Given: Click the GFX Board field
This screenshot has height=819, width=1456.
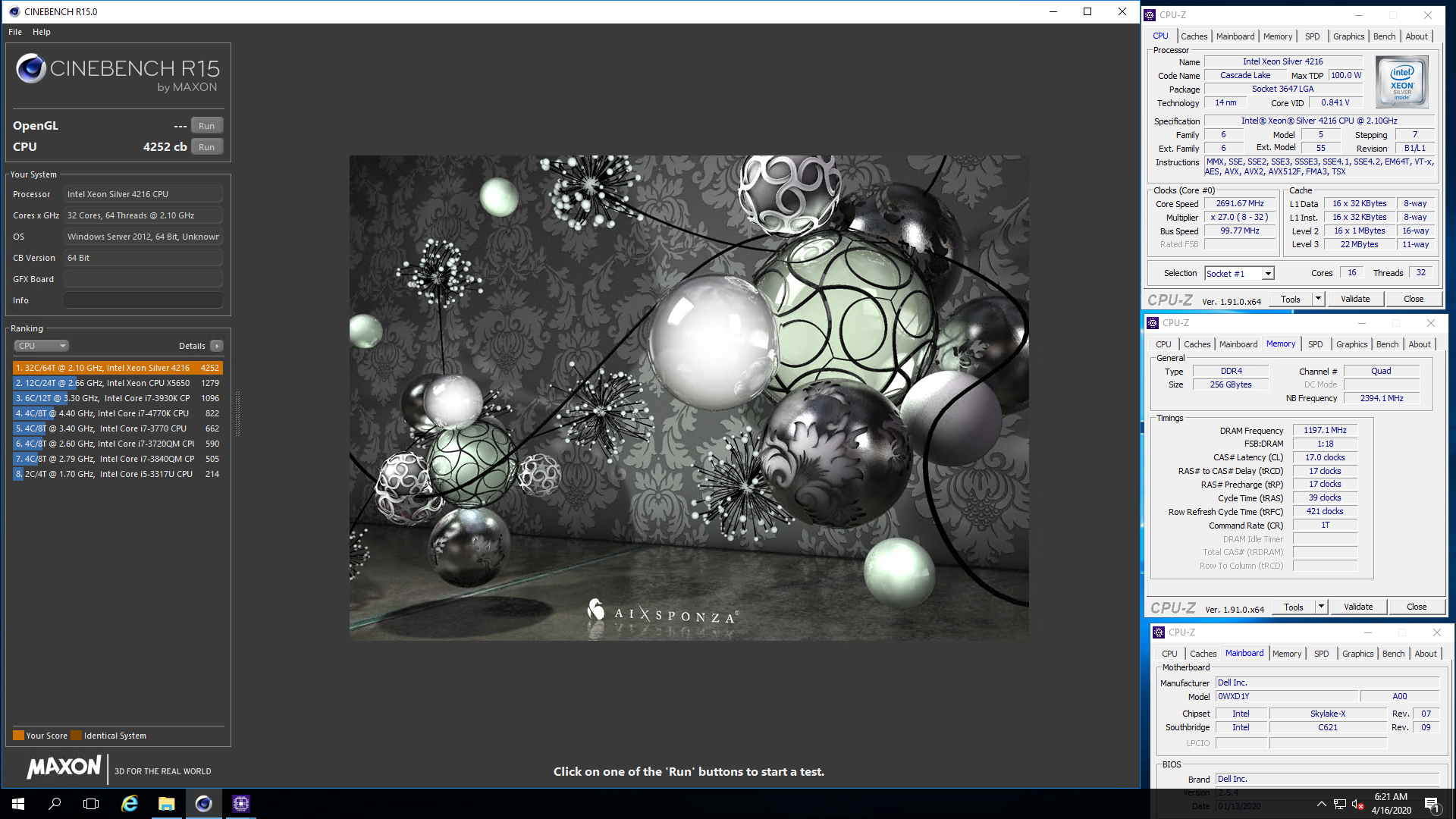Looking at the screenshot, I should click(143, 279).
